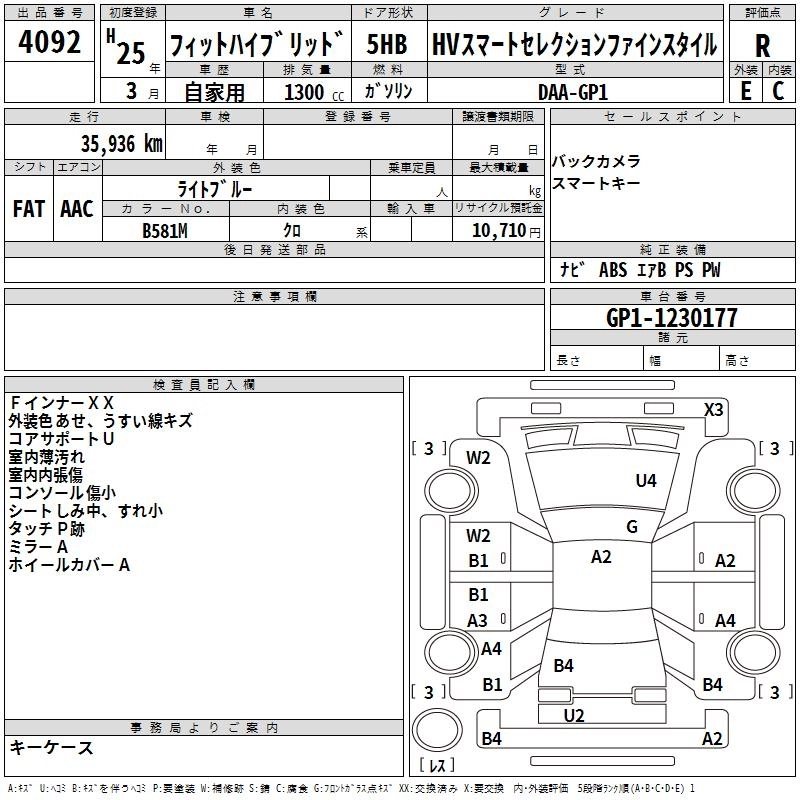
Task: Select the U4 dent mark on the hood
Action: 646,481
